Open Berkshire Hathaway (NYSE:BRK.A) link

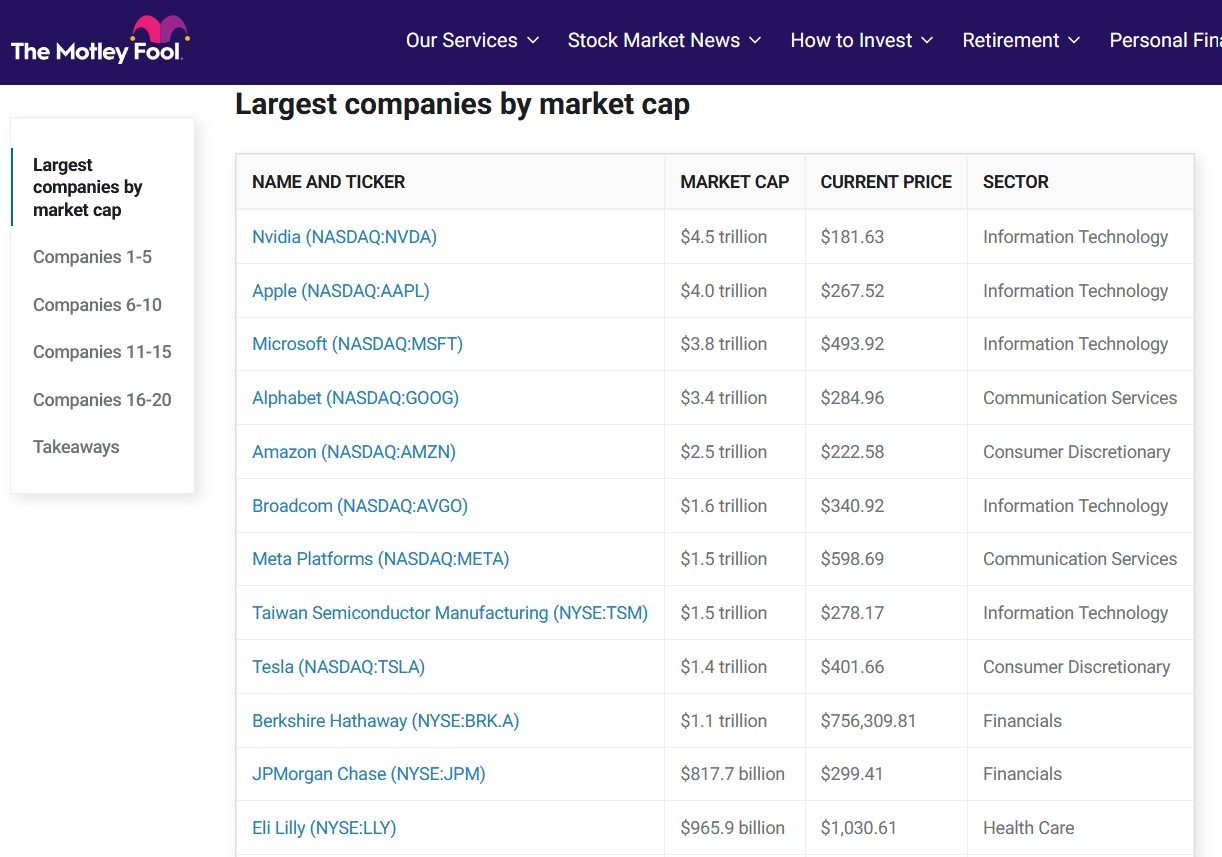(x=385, y=721)
